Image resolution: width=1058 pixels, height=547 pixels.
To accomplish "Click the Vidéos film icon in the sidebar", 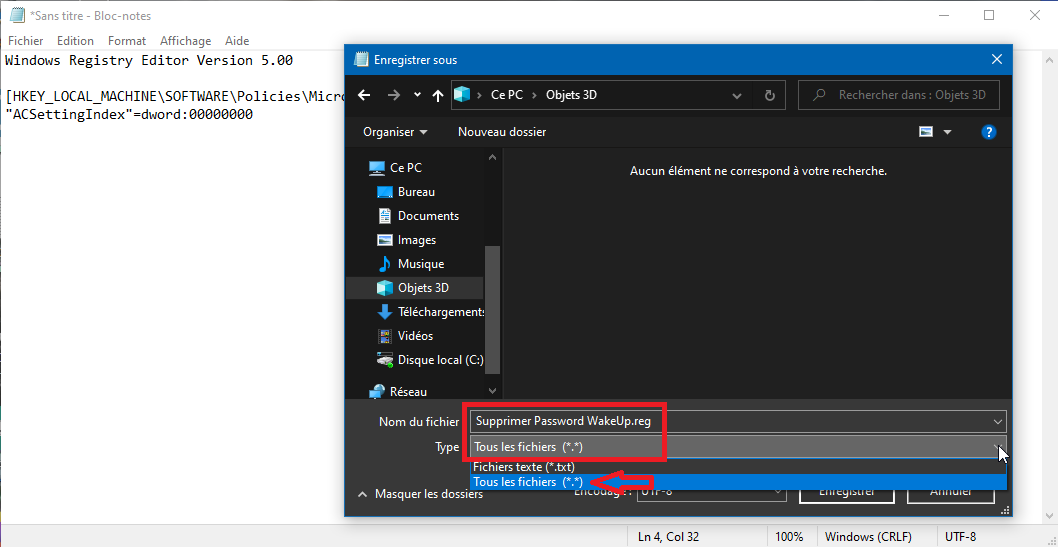I will pyautogui.click(x=385, y=335).
